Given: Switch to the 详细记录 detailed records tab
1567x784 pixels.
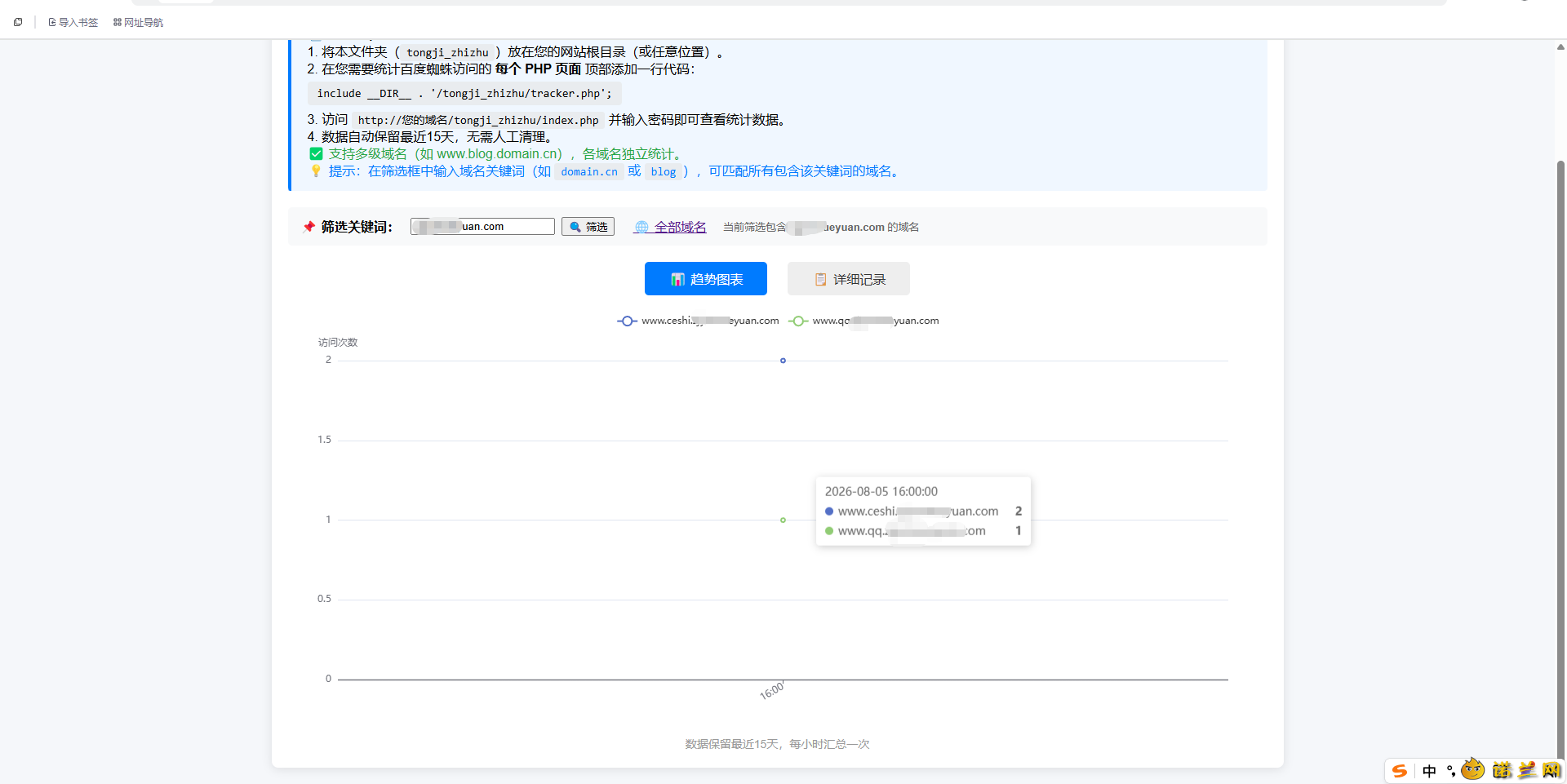Looking at the screenshot, I should tap(849, 279).
